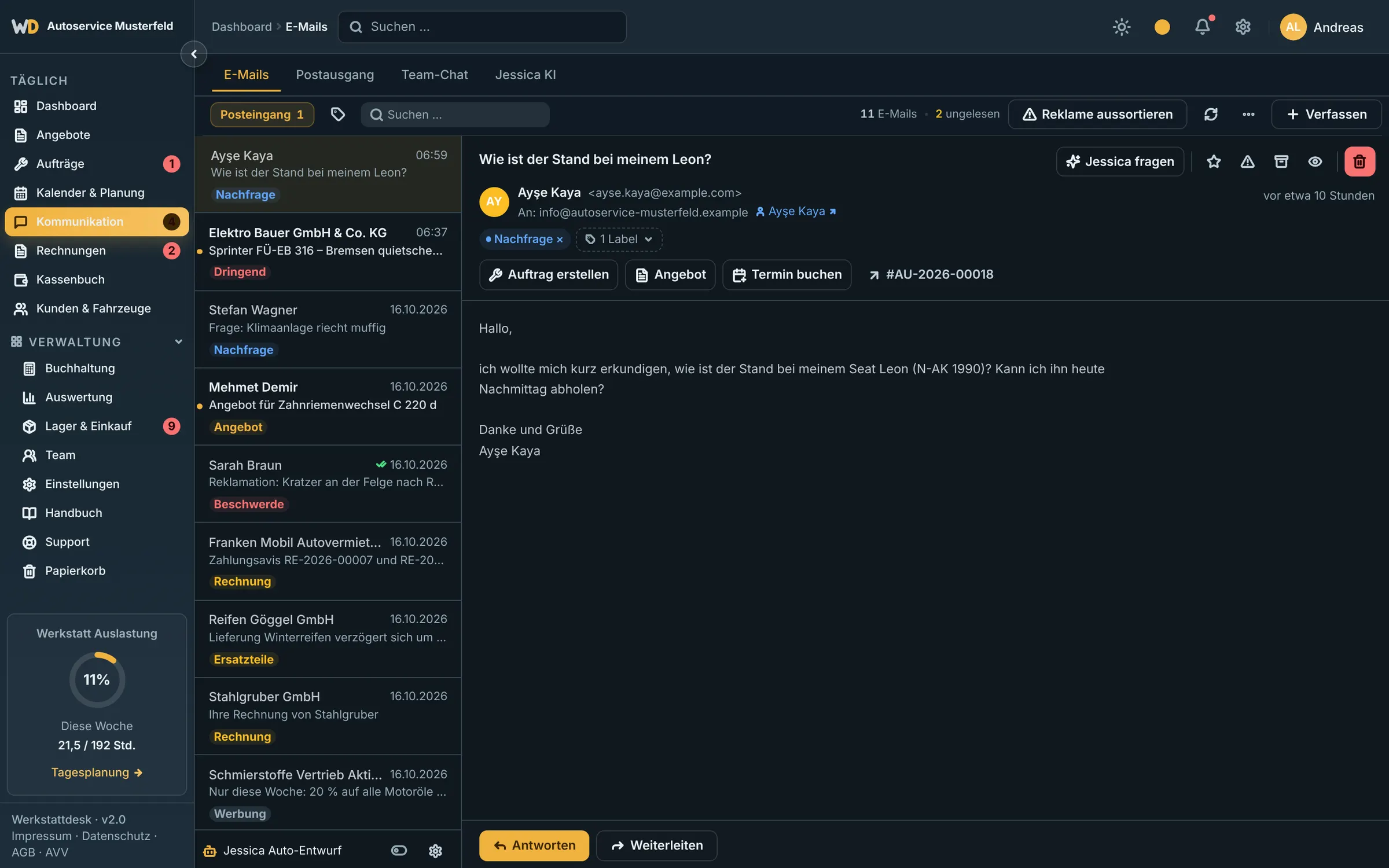Open Rechnungen in sidebar
1389x868 pixels.
[96, 251]
